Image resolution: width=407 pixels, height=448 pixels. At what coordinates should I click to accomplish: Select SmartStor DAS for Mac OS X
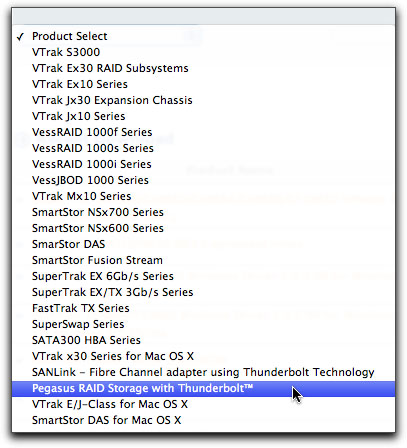(x=203, y=420)
